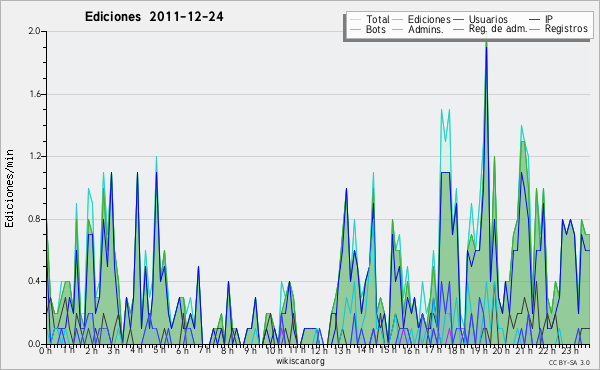This screenshot has height=370, width=600.
Task: Click the 'Ediciones/min' y-axis label
Action: [9, 188]
